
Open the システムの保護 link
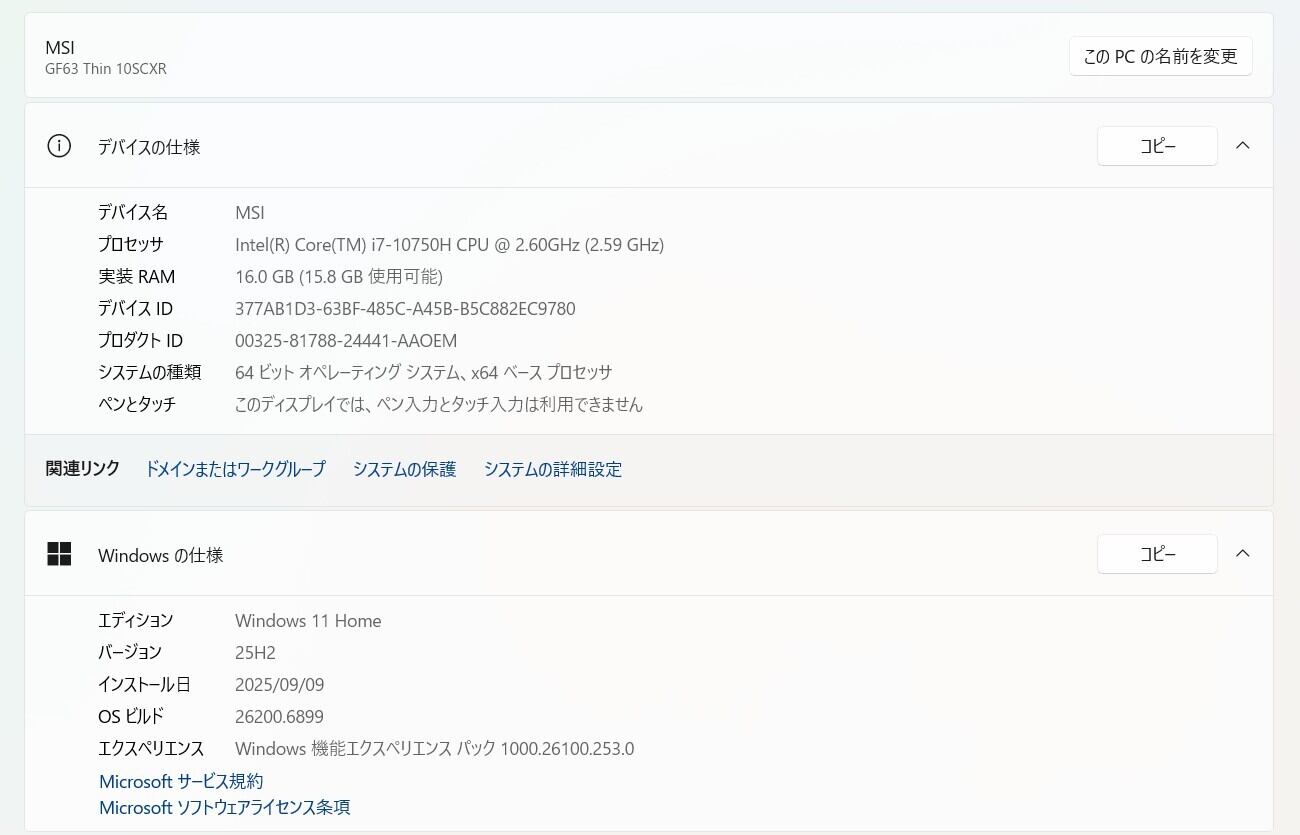tap(404, 469)
